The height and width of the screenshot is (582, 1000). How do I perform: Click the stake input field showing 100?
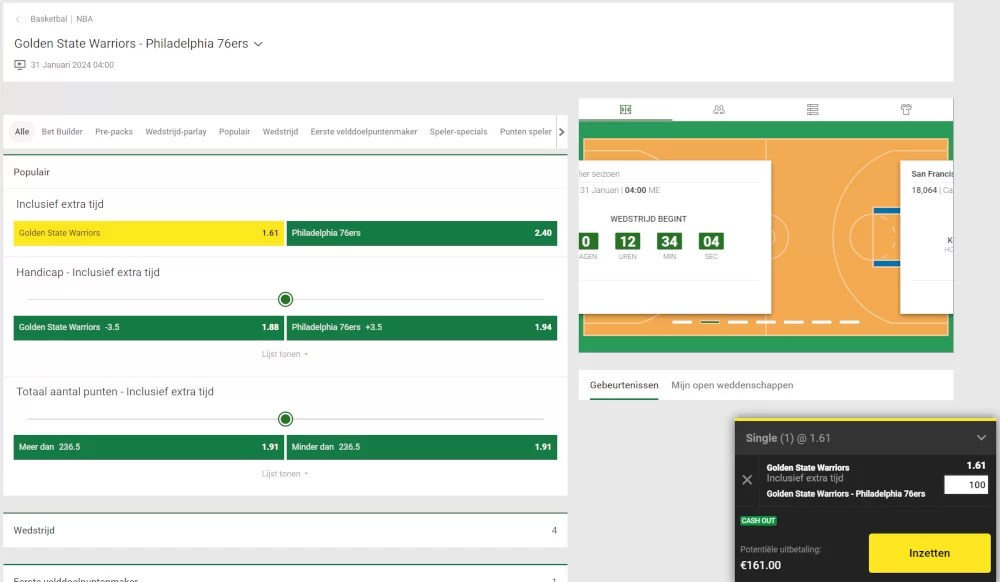tap(966, 485)
